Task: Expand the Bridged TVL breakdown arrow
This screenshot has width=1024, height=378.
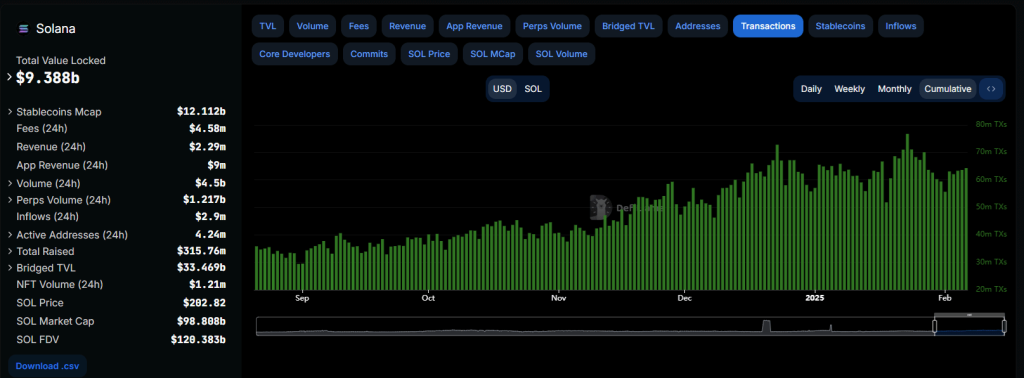Action: pos(10,268)
